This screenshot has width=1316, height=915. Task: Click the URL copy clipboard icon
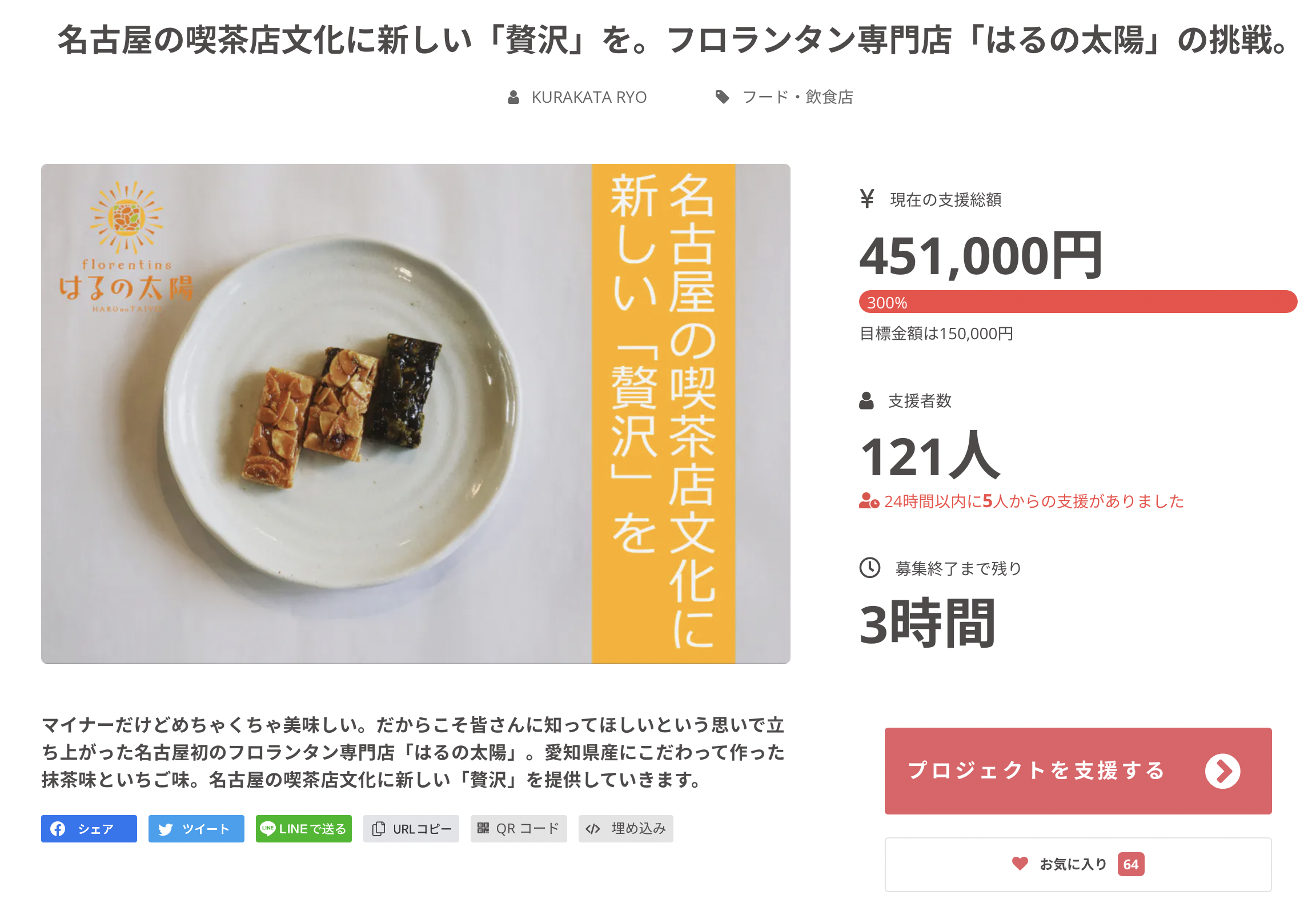click(378, 828)
